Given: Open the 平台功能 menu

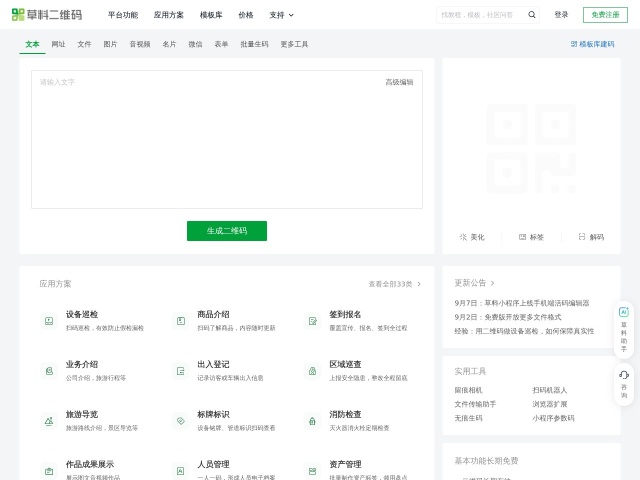Looking at the screenshot, I should 123,15.
